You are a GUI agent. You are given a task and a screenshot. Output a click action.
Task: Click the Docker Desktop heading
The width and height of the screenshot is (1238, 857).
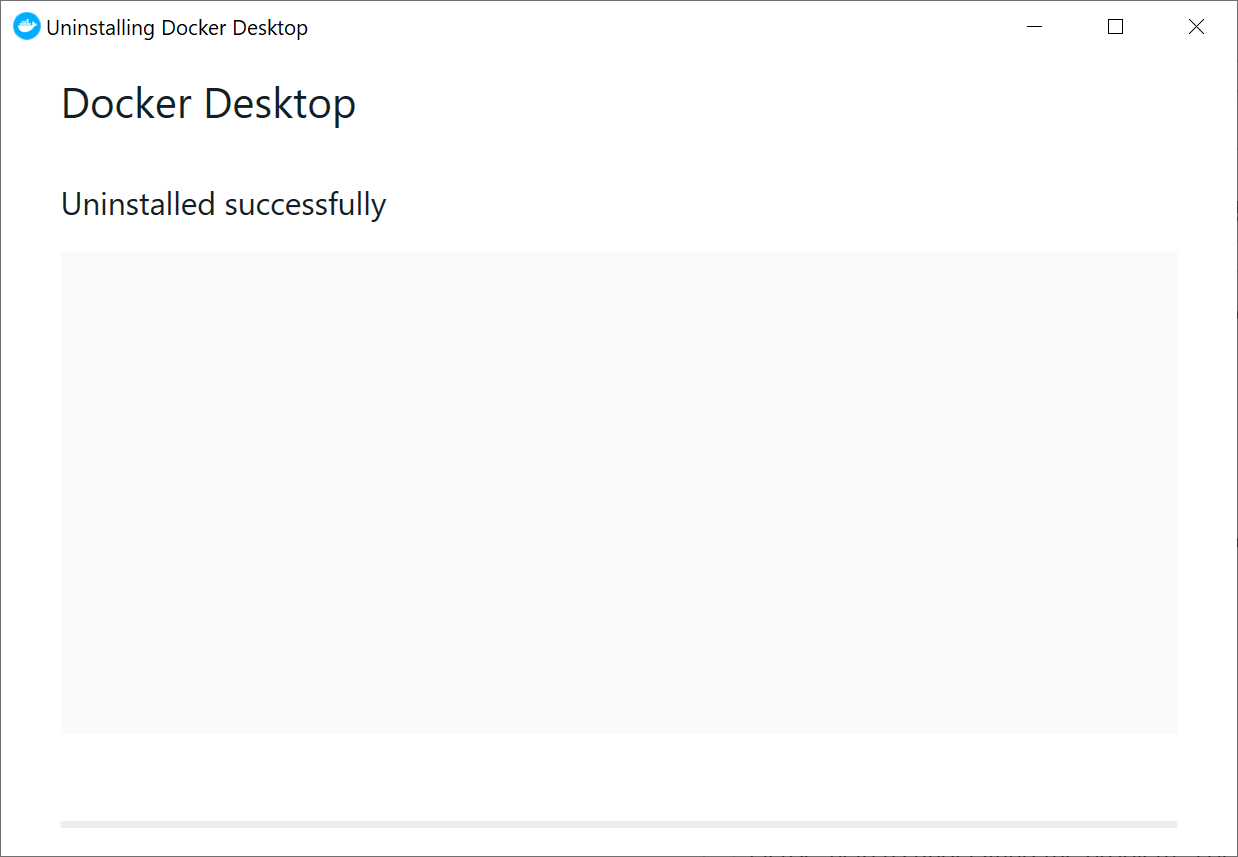click(208, 103)
